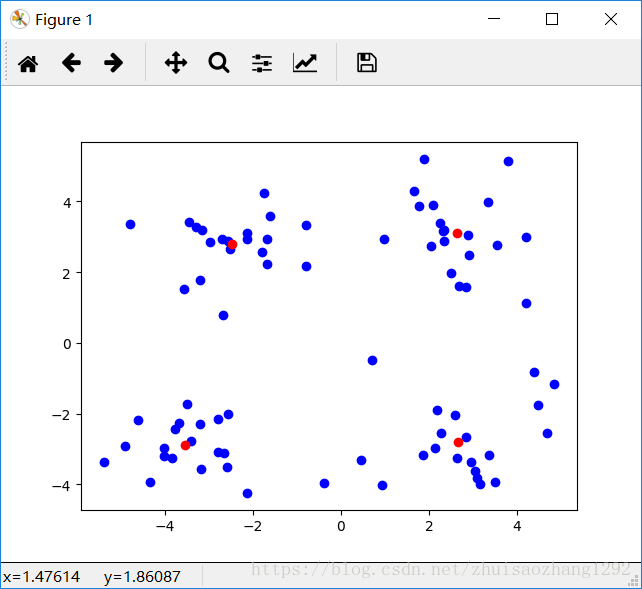The image size is (642, 589).
Task: Close the Figure 1 window
Action: click(x=611, y=19)
